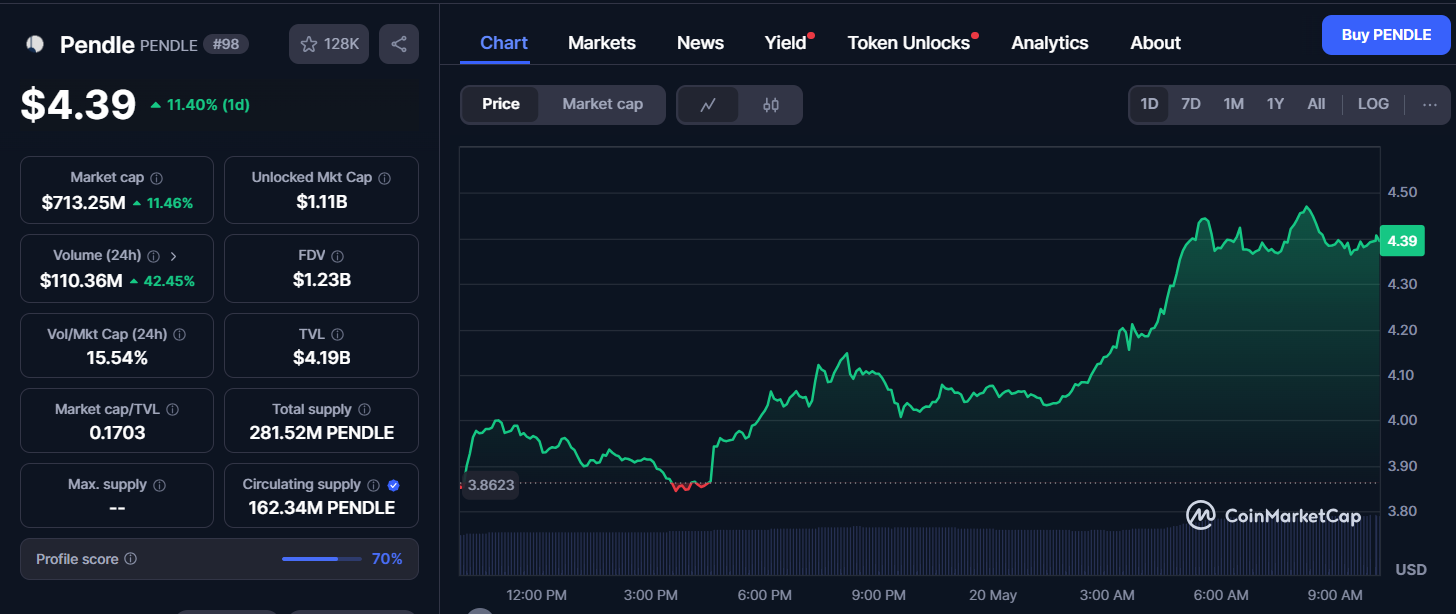Open the Token Unlocks tab
1456x614 pixels.
(908, 43)
